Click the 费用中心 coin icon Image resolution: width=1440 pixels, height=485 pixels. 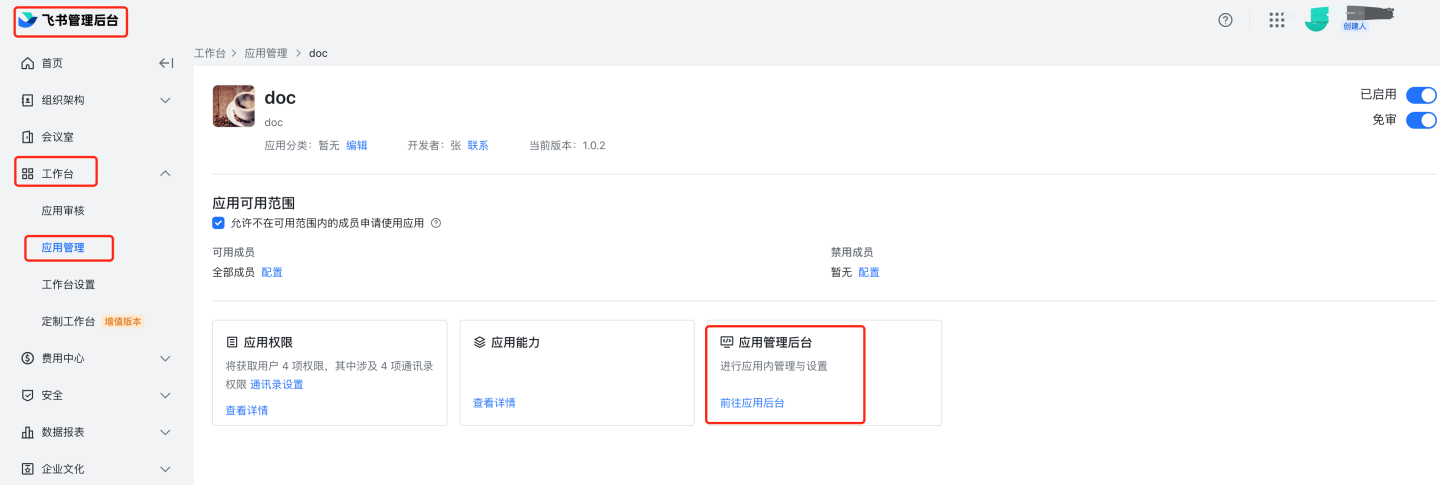(28, 358)
